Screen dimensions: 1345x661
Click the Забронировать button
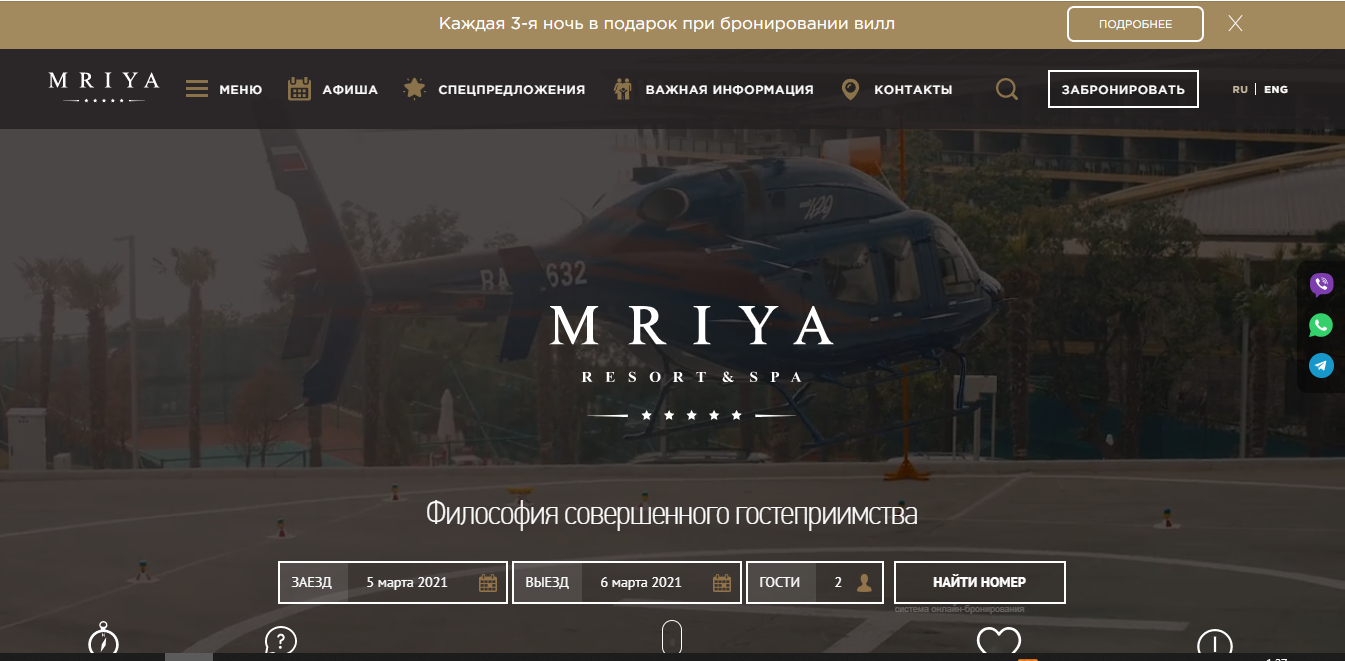(x=1123, y=89)
